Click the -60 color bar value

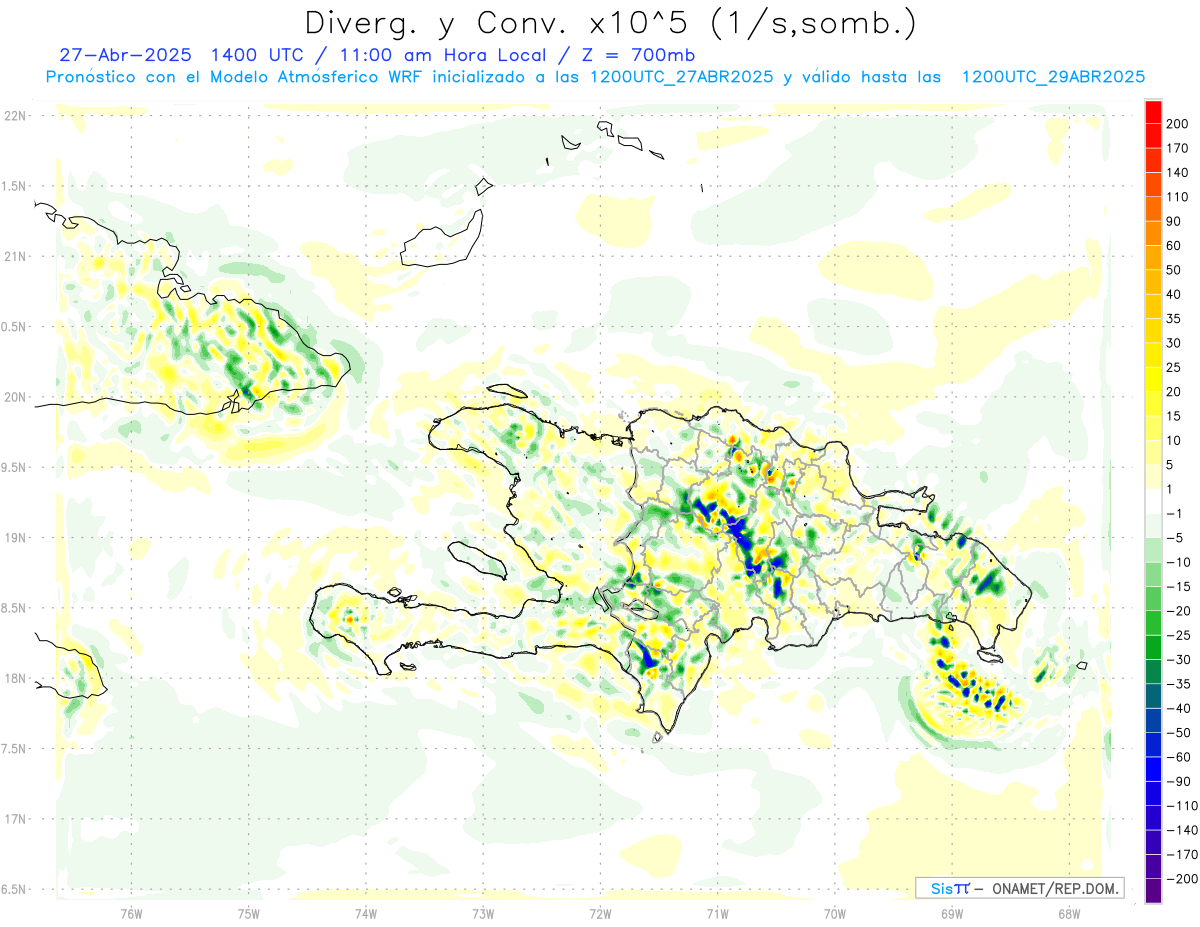pyautogui.click(x=1179, y=757)
